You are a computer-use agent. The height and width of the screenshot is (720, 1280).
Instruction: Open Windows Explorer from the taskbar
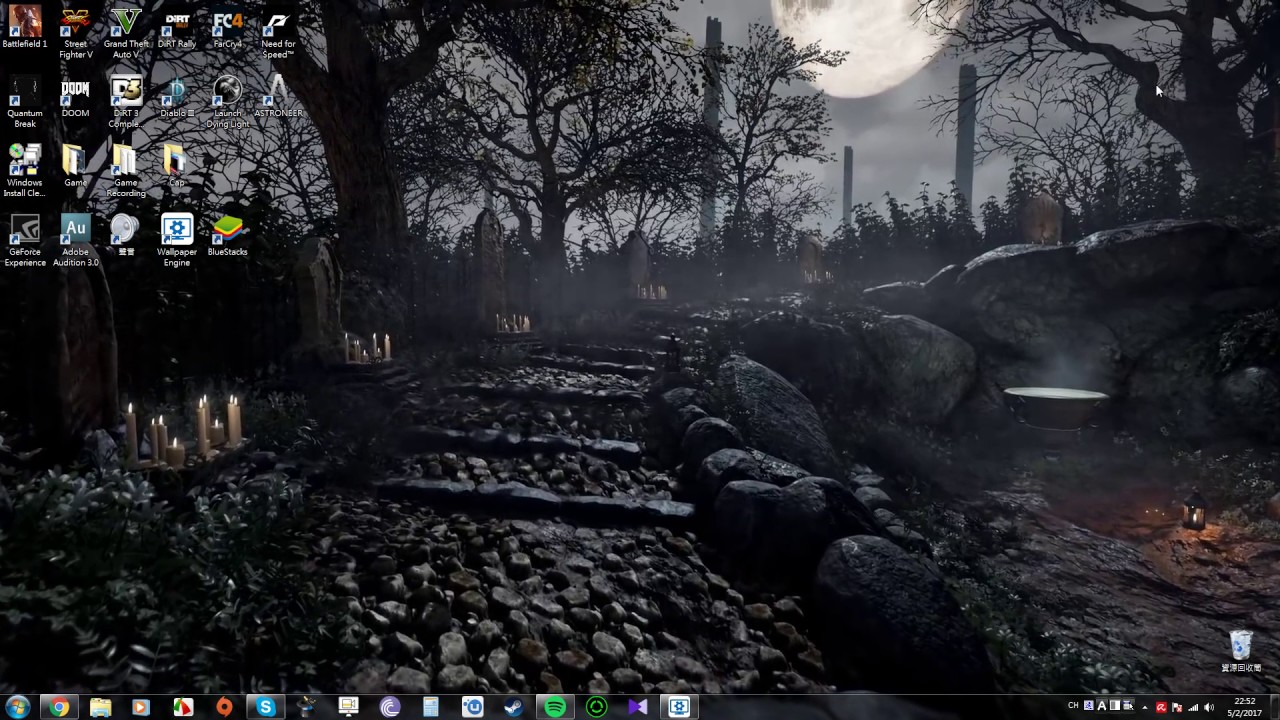coord(101,707)
